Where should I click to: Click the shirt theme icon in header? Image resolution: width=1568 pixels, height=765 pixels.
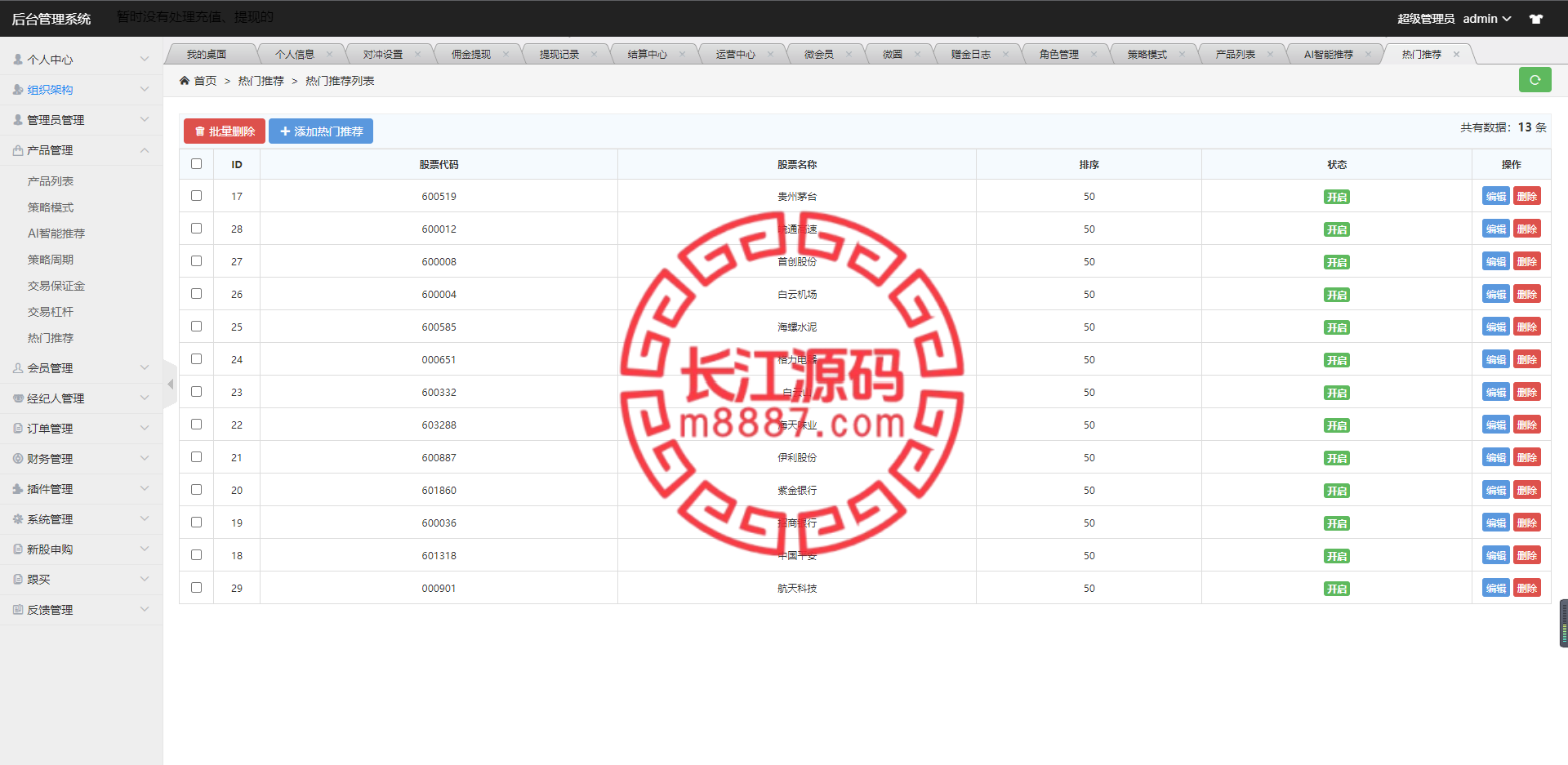click(1536, 19)
